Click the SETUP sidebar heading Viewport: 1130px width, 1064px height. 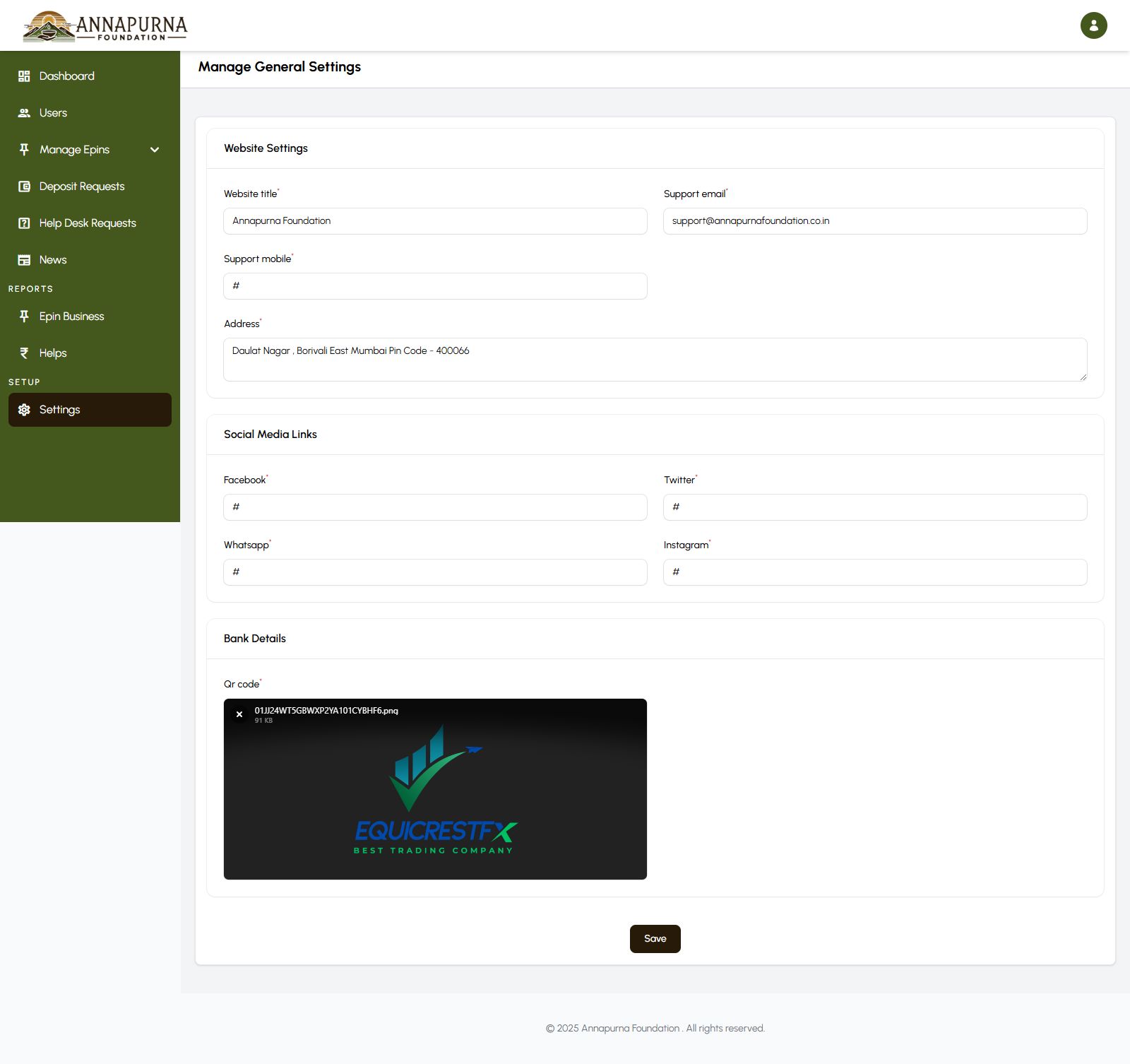point(24,382)
